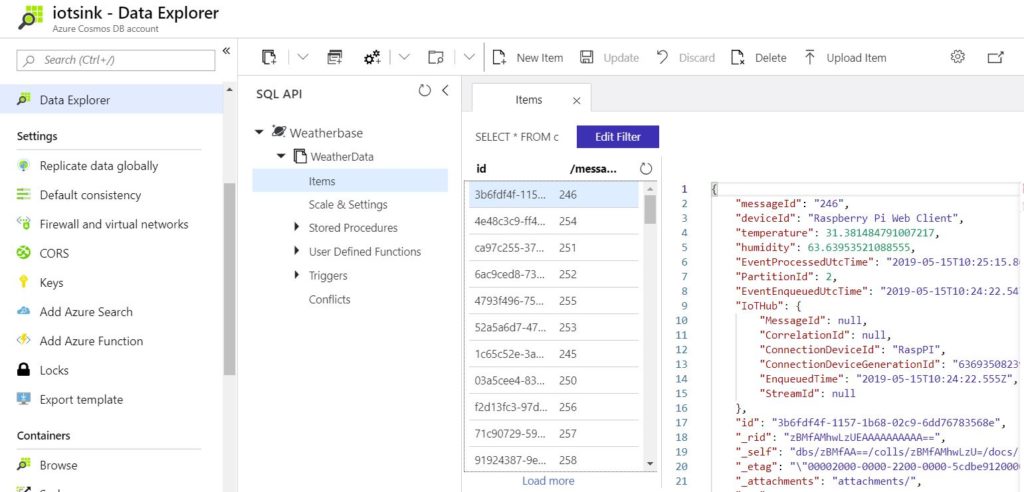Open the Stored Procedure dropdown arrow
Image resolution: width=1024 pixels, height=492 pixels.
click(x=404, y=57)
